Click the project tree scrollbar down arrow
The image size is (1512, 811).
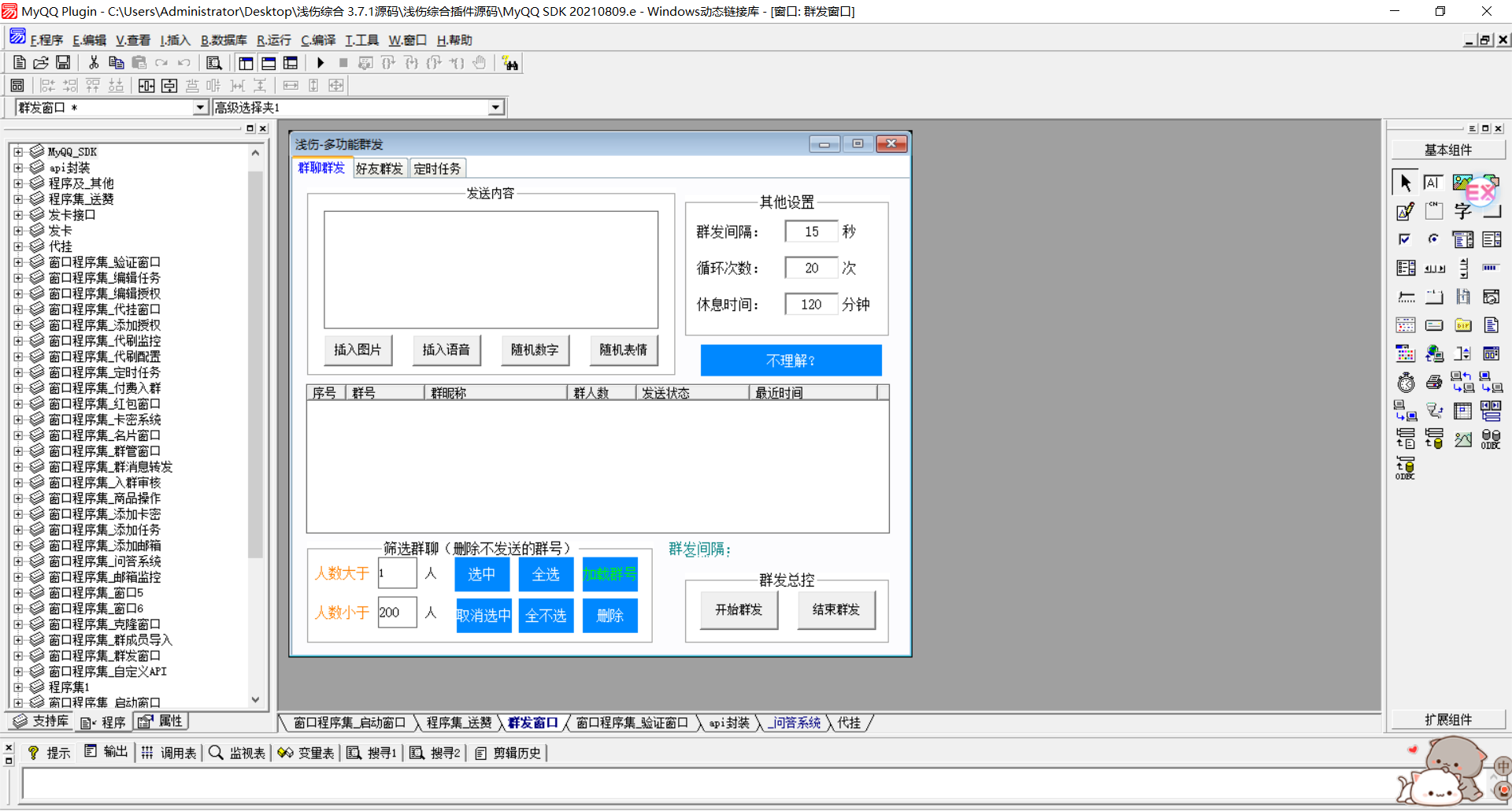(255, 699)
